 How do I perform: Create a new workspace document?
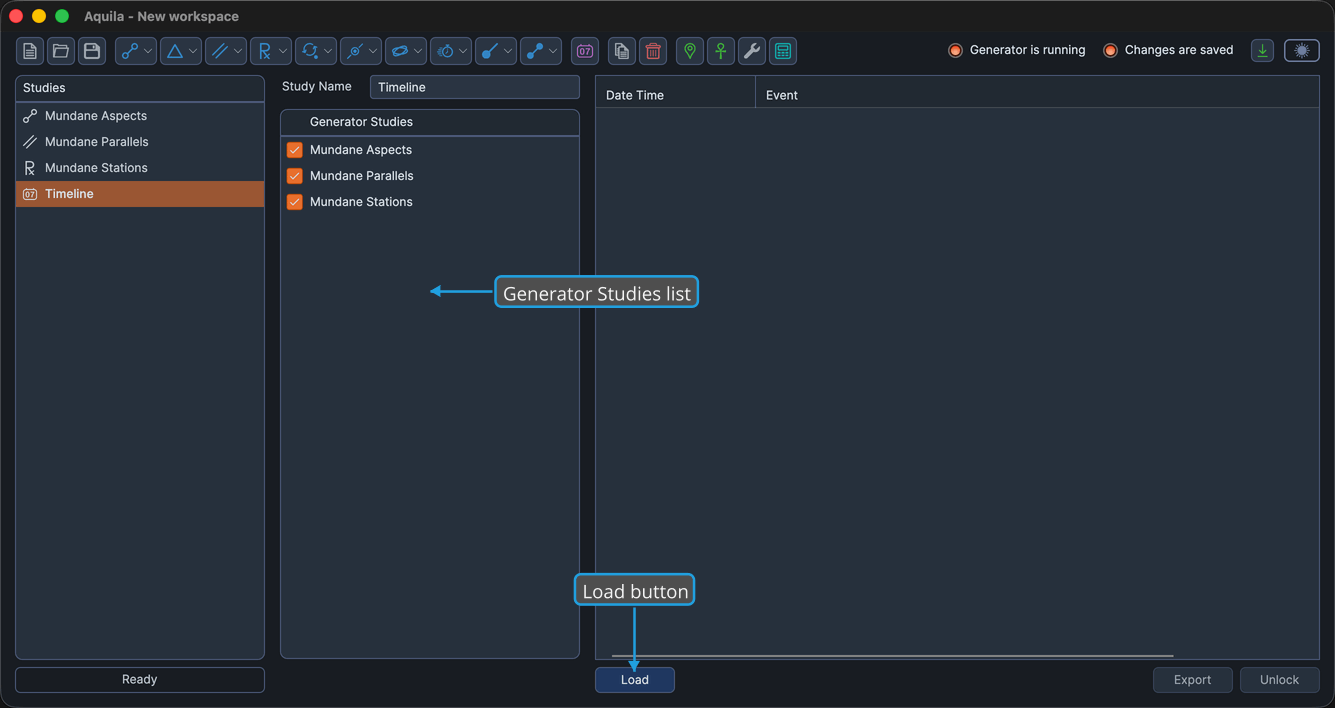pyautogui.click(x=30, y=51)
